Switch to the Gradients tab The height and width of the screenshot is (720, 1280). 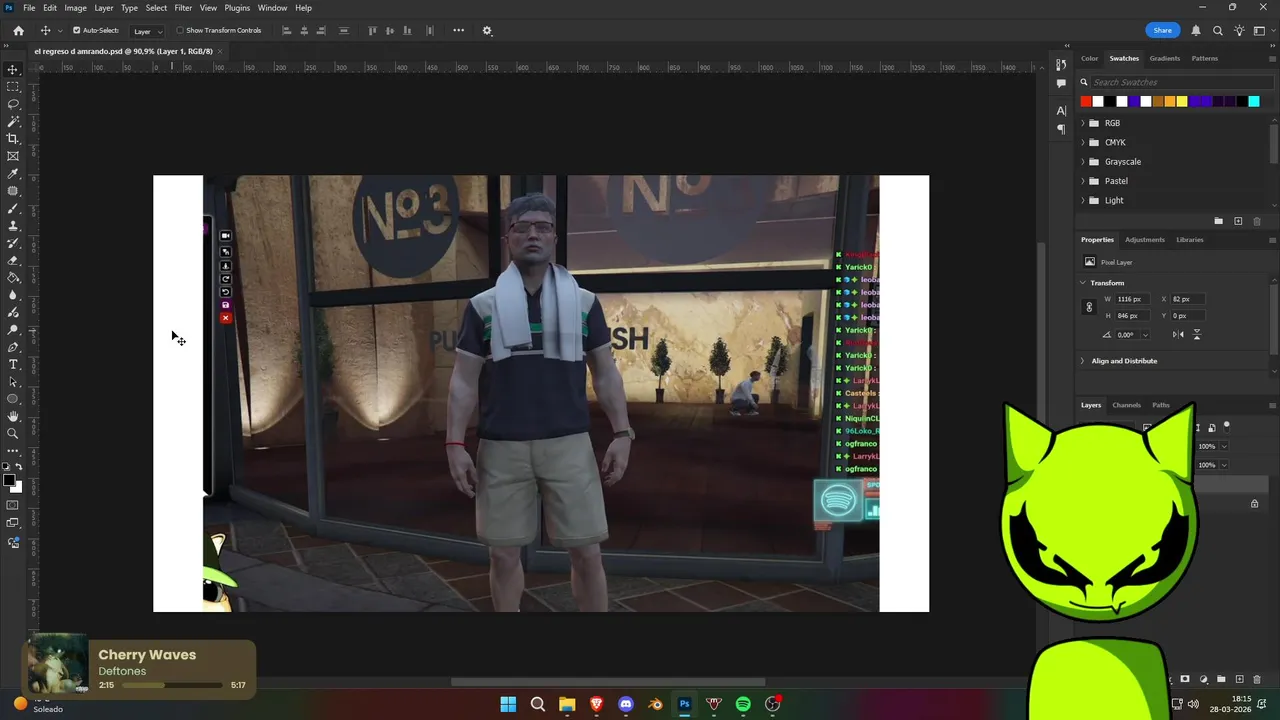pyautogui.click(x=1165, y=58)
